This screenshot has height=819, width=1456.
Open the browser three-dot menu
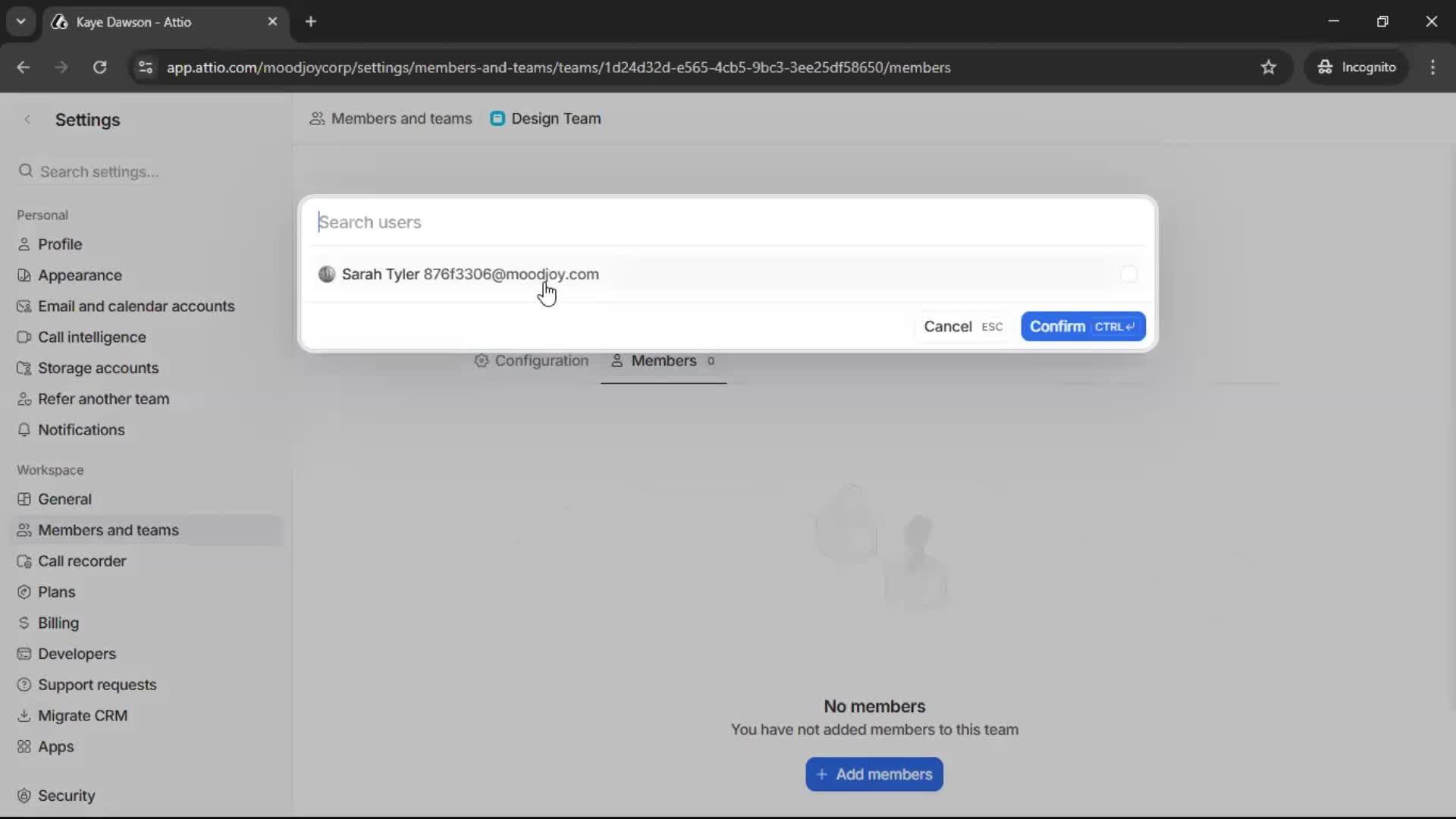coord(1433,67)
